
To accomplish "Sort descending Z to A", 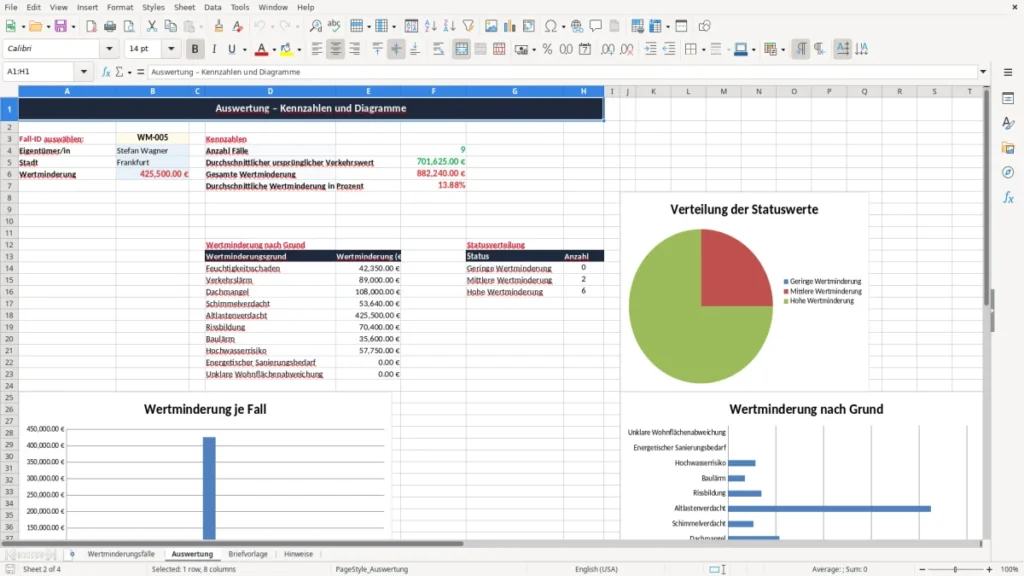I will pos(449,26).
